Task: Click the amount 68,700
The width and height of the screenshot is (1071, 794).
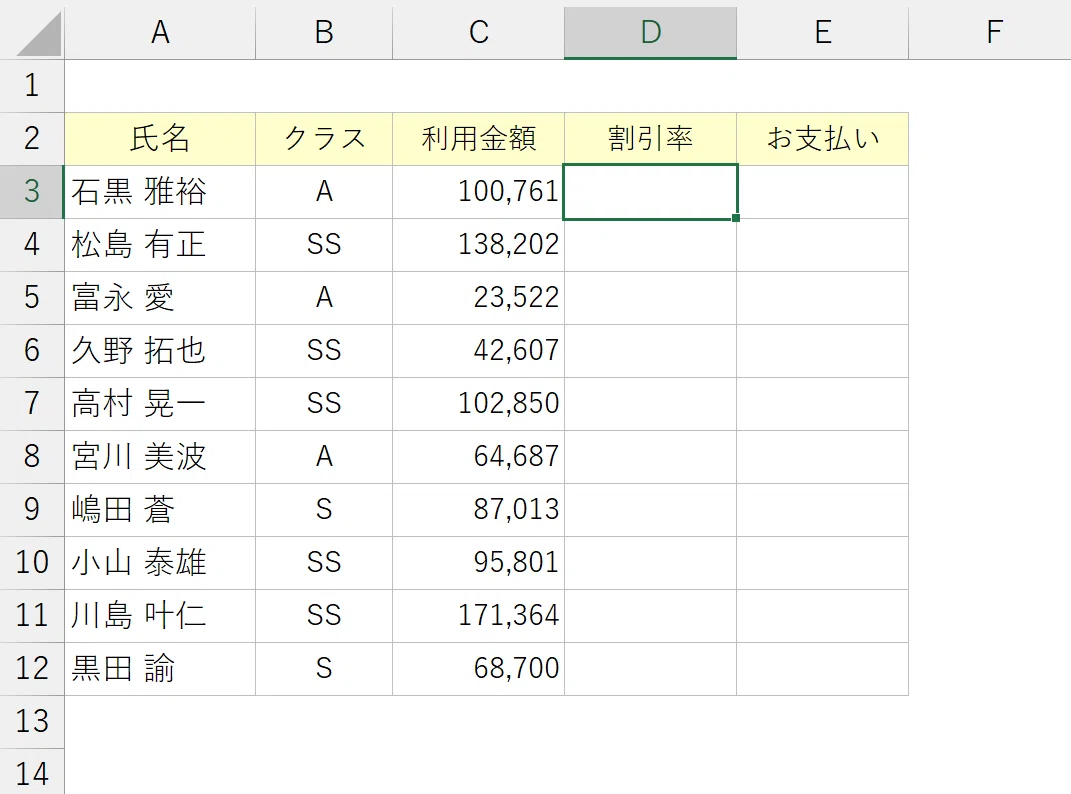Action: (516, 669)
